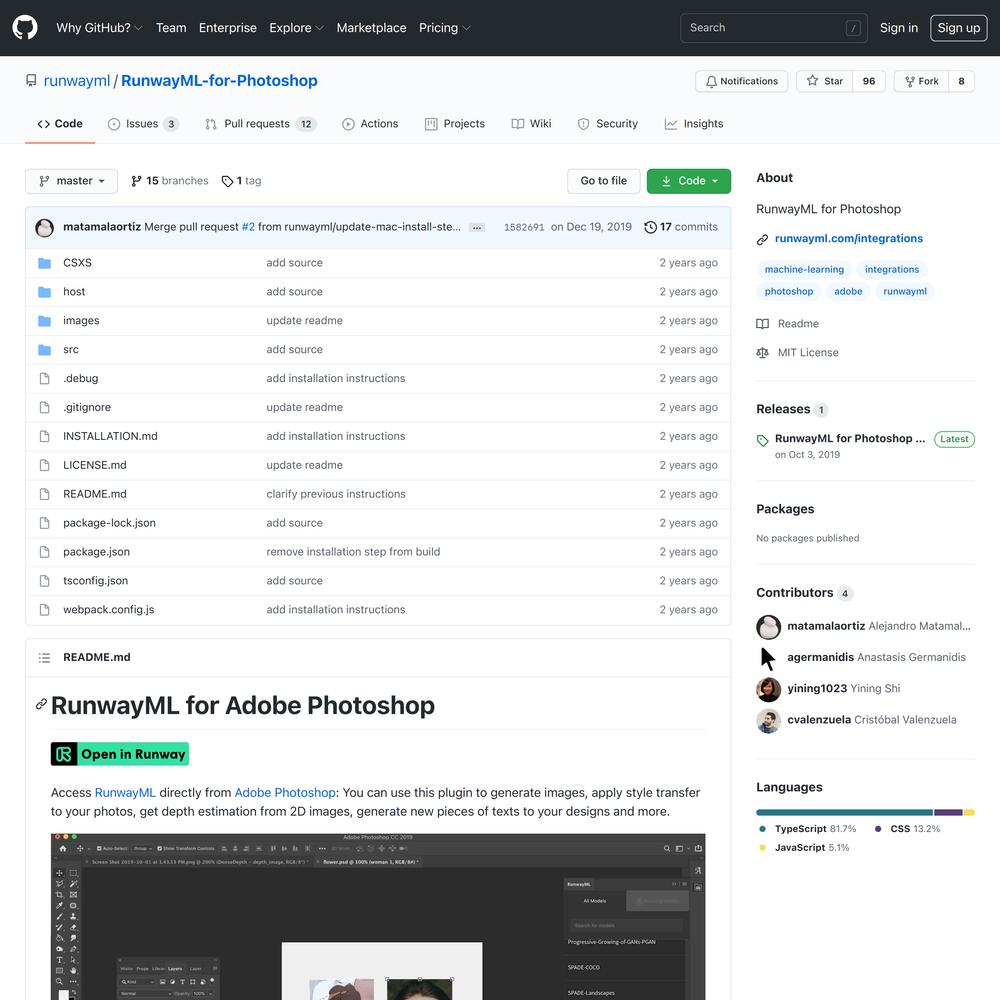
Task: Click the machine-learning topic tag
Action: point(804,270)
